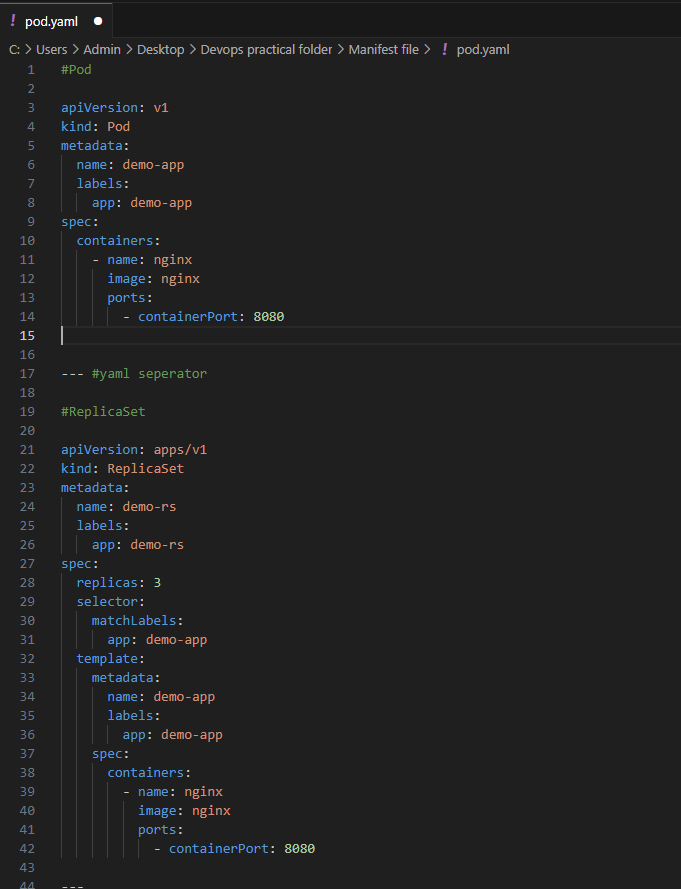Screen dimensions: 681x889
Task: Click '- name: nginx' on line 39
Action: coord(172,792)
